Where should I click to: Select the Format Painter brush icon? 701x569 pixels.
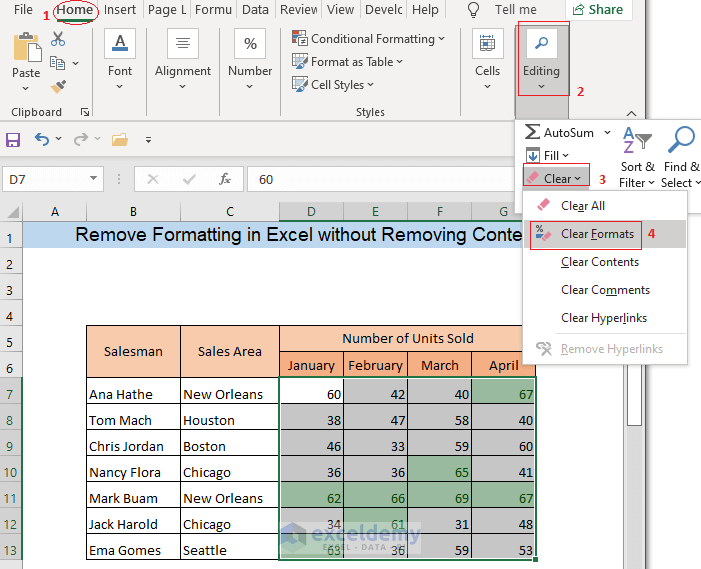coord(58,86)
